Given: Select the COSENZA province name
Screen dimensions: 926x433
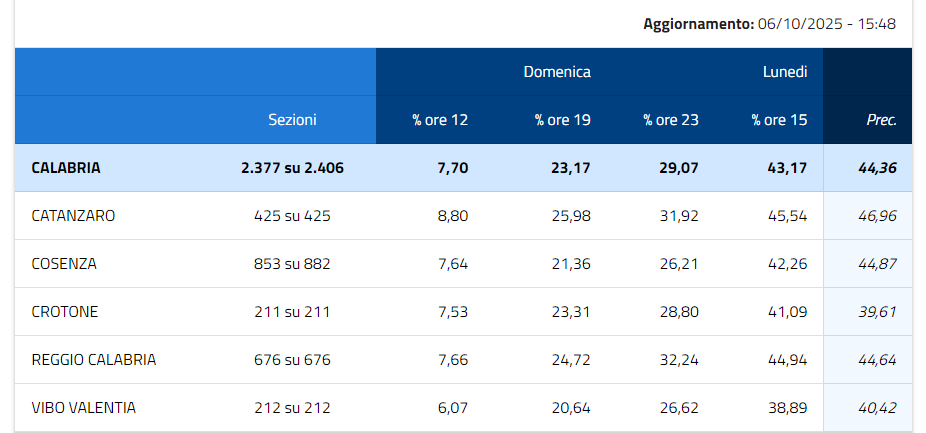Looking at the screenshot, I should tap(64, 264).
